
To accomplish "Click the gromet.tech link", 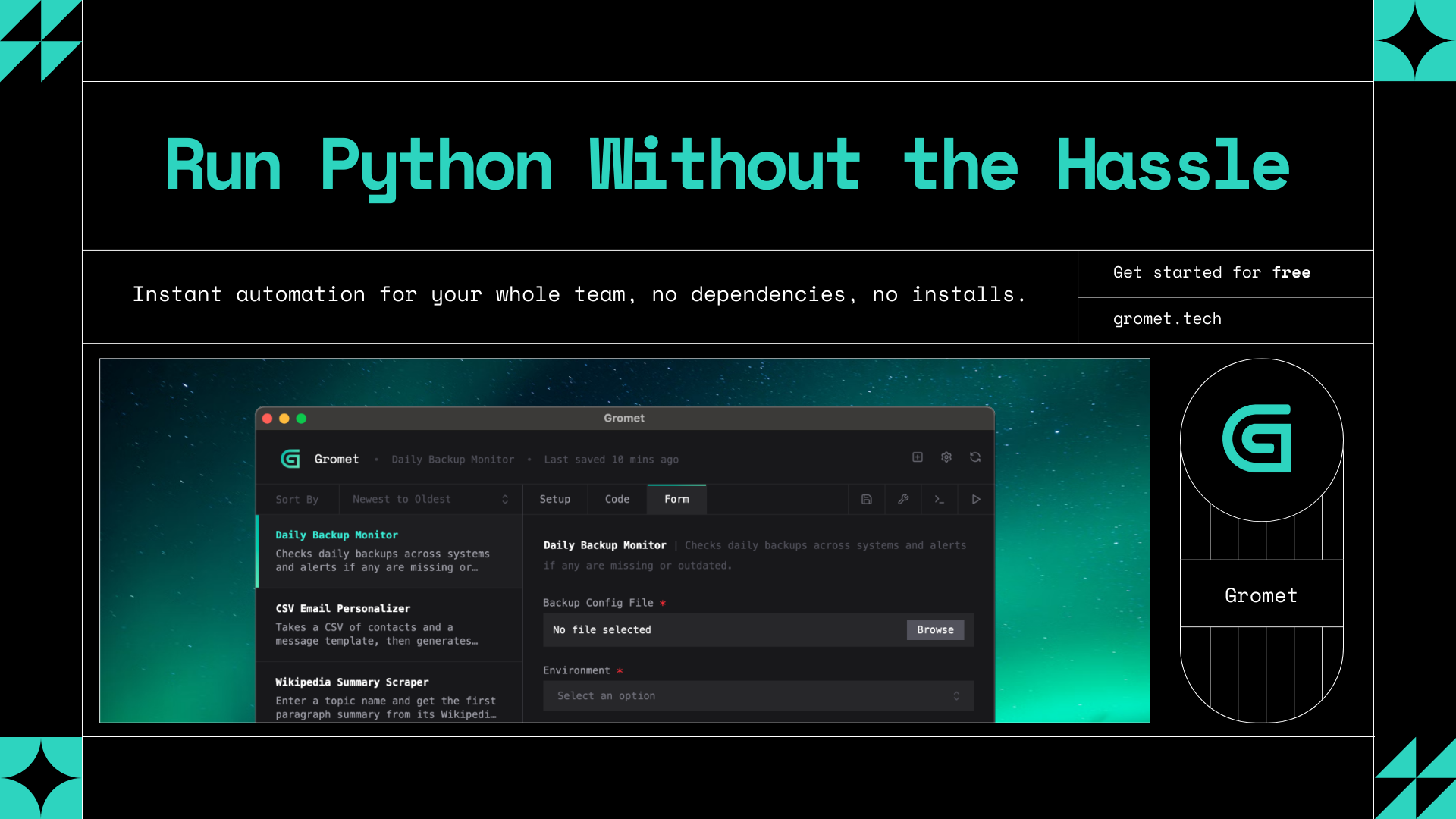I will pyautogui.click(x=1167, y=318).
